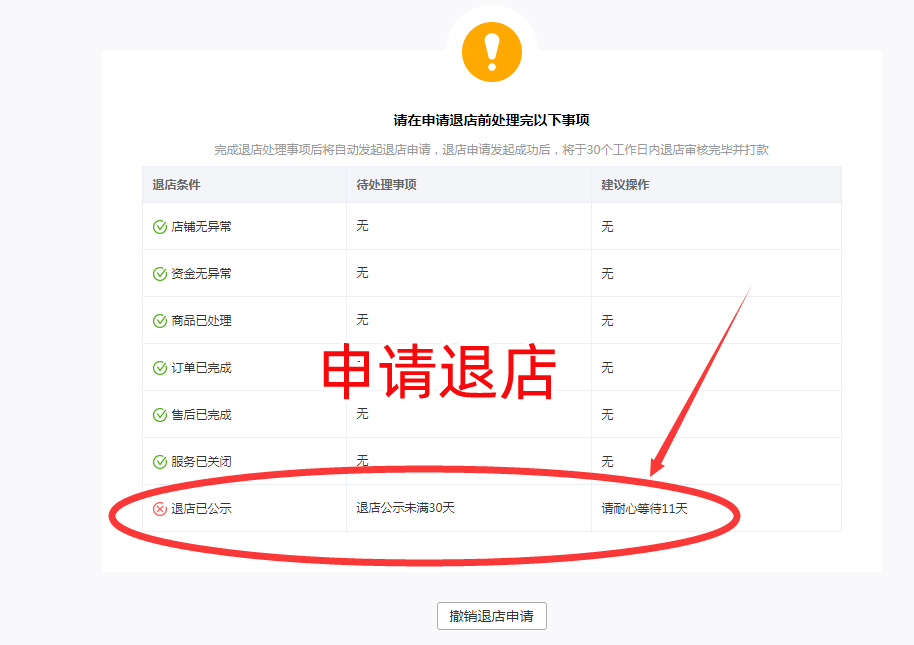Click the green check beside 店铺无异常
Image resolution: width=914 pixels, height=645 pixels.
pos(159,227)
